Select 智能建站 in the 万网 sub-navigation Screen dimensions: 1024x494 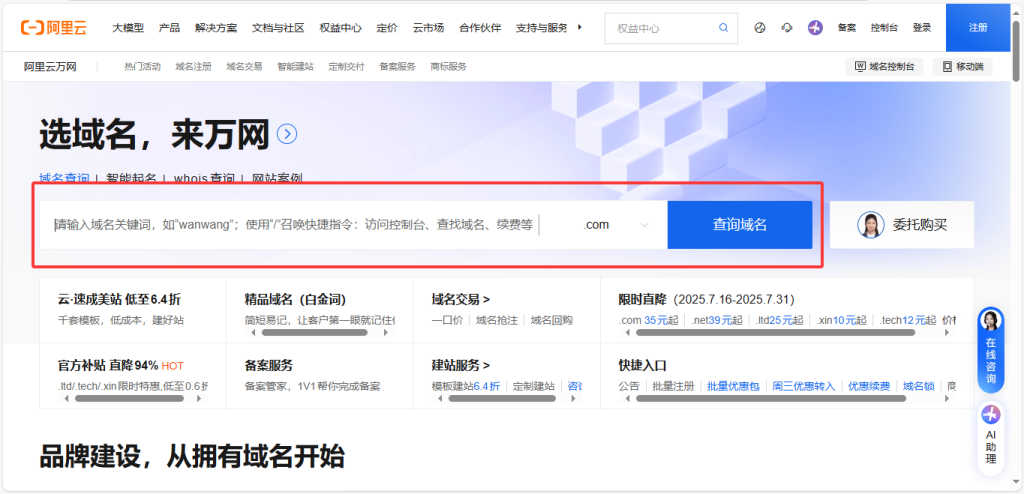pyautogui.click(x=295, y=67)
